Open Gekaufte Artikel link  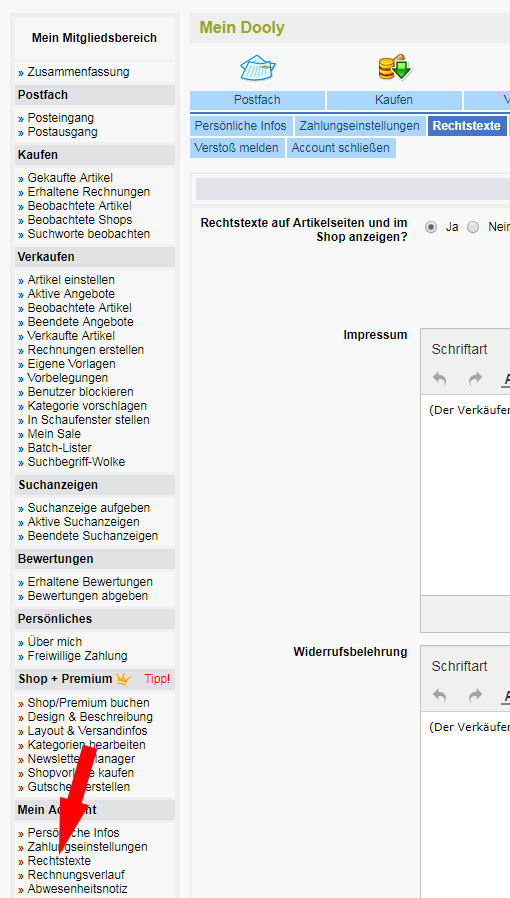click(x=70, y=178)
